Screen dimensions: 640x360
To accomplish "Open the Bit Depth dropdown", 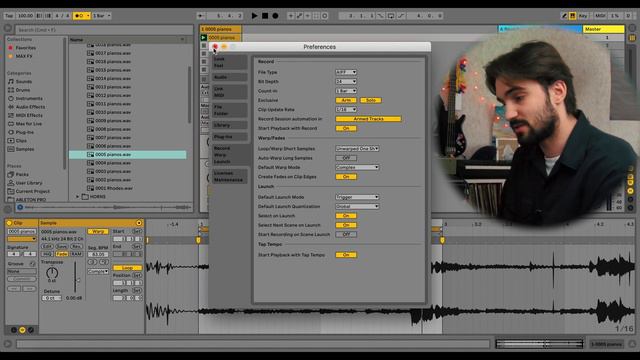I will pos(346,82).
